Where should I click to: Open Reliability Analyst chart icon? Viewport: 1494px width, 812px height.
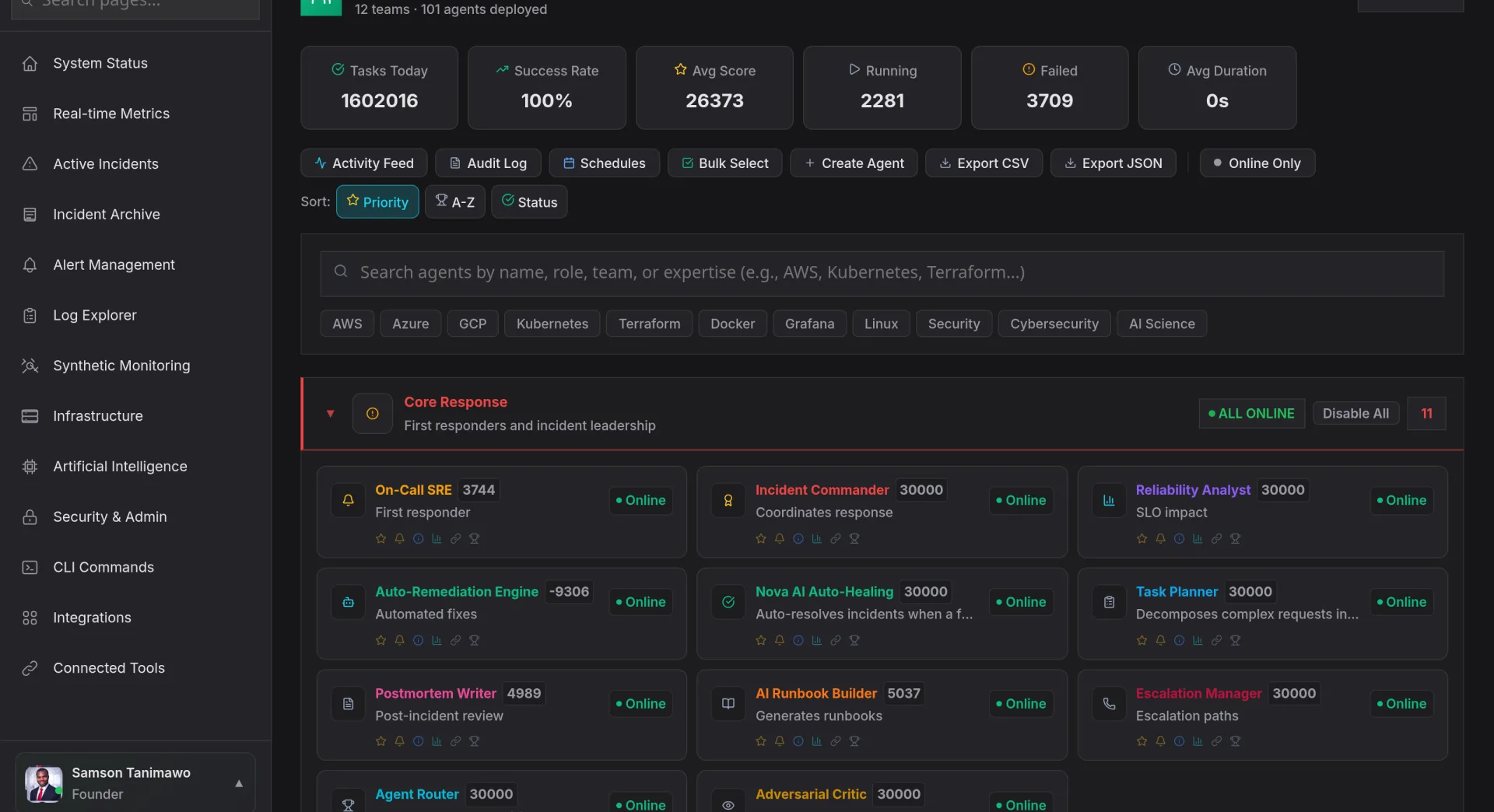(1198, 539)
